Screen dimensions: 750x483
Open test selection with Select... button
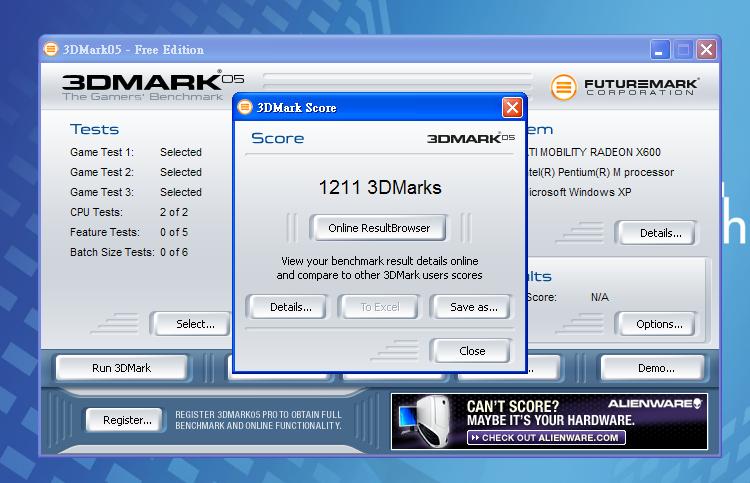pos(195,324)
